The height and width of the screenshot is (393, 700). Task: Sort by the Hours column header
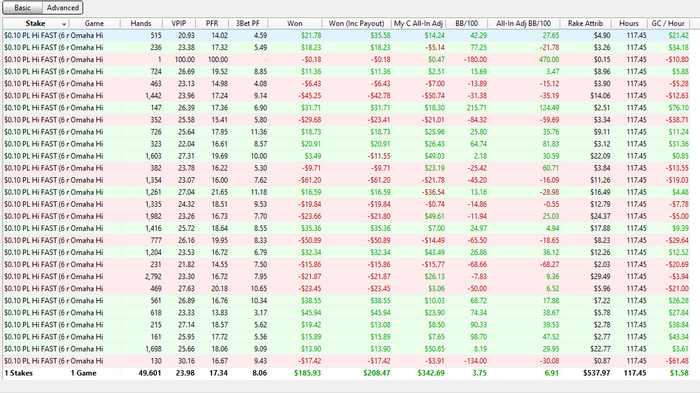tap(629, 23)
